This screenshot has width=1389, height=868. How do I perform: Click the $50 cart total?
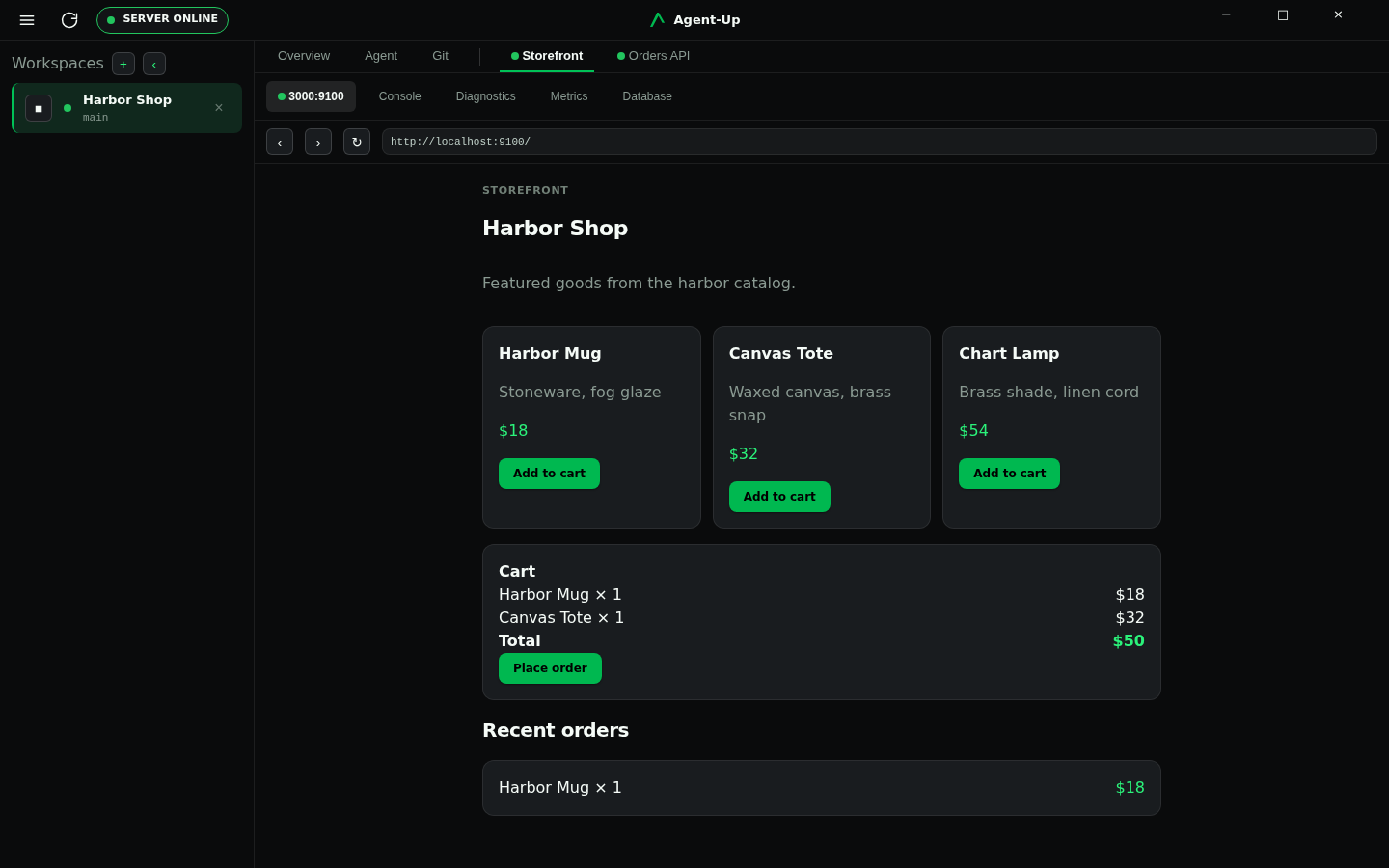1129,640
